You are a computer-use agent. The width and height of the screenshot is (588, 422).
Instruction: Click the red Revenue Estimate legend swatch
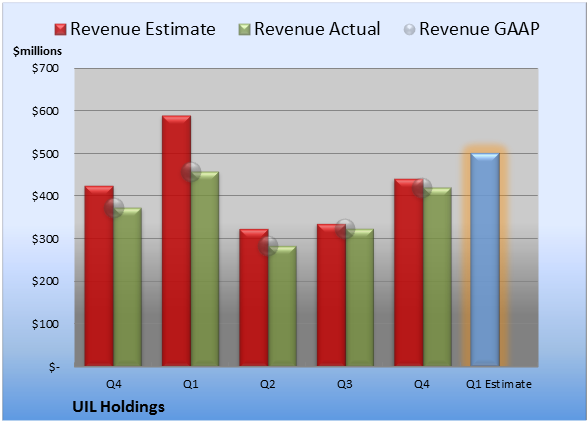point(60,29)
